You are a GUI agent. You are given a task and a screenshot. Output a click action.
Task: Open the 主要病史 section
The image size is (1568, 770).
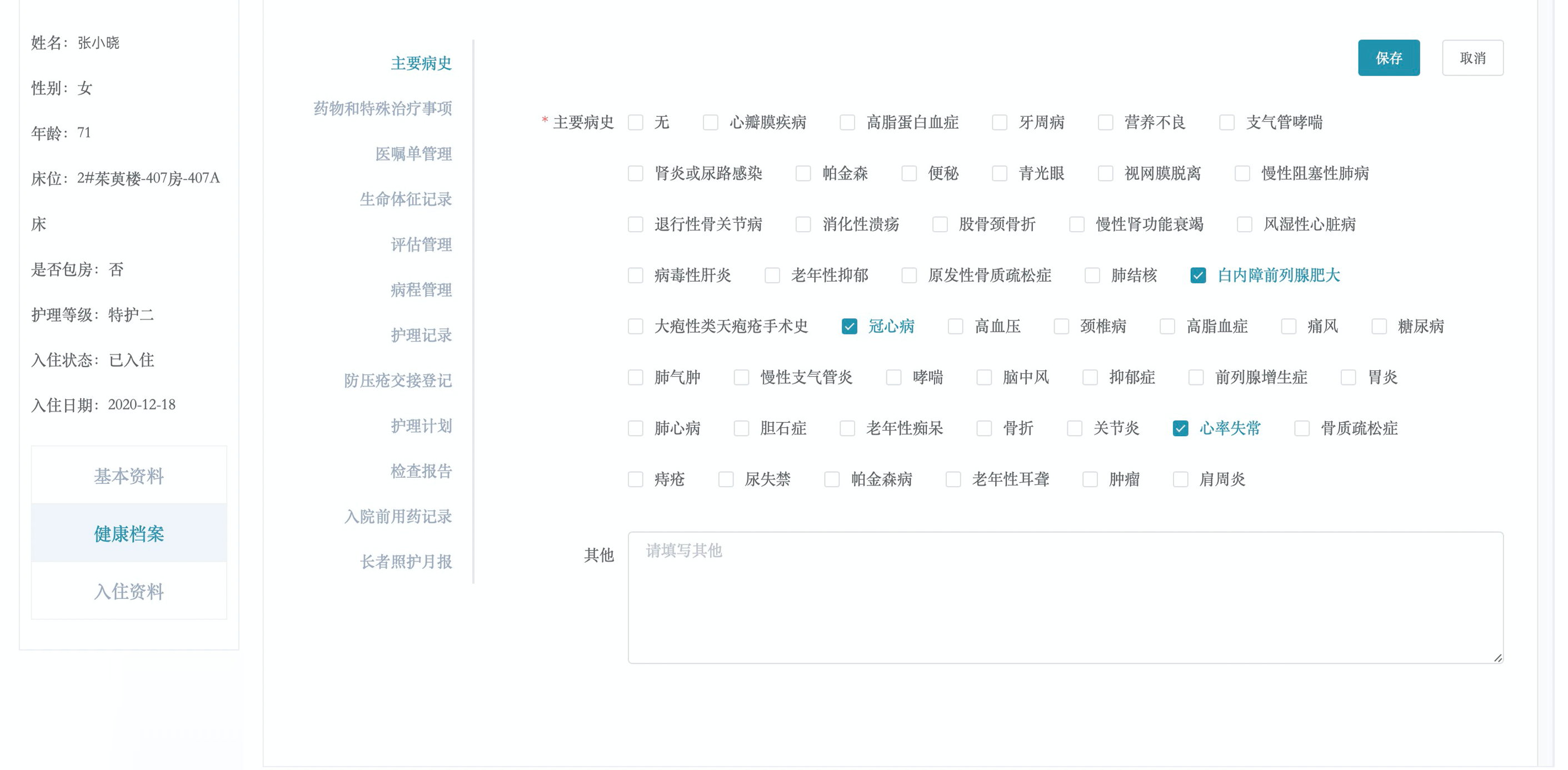[x=421, y=63]
